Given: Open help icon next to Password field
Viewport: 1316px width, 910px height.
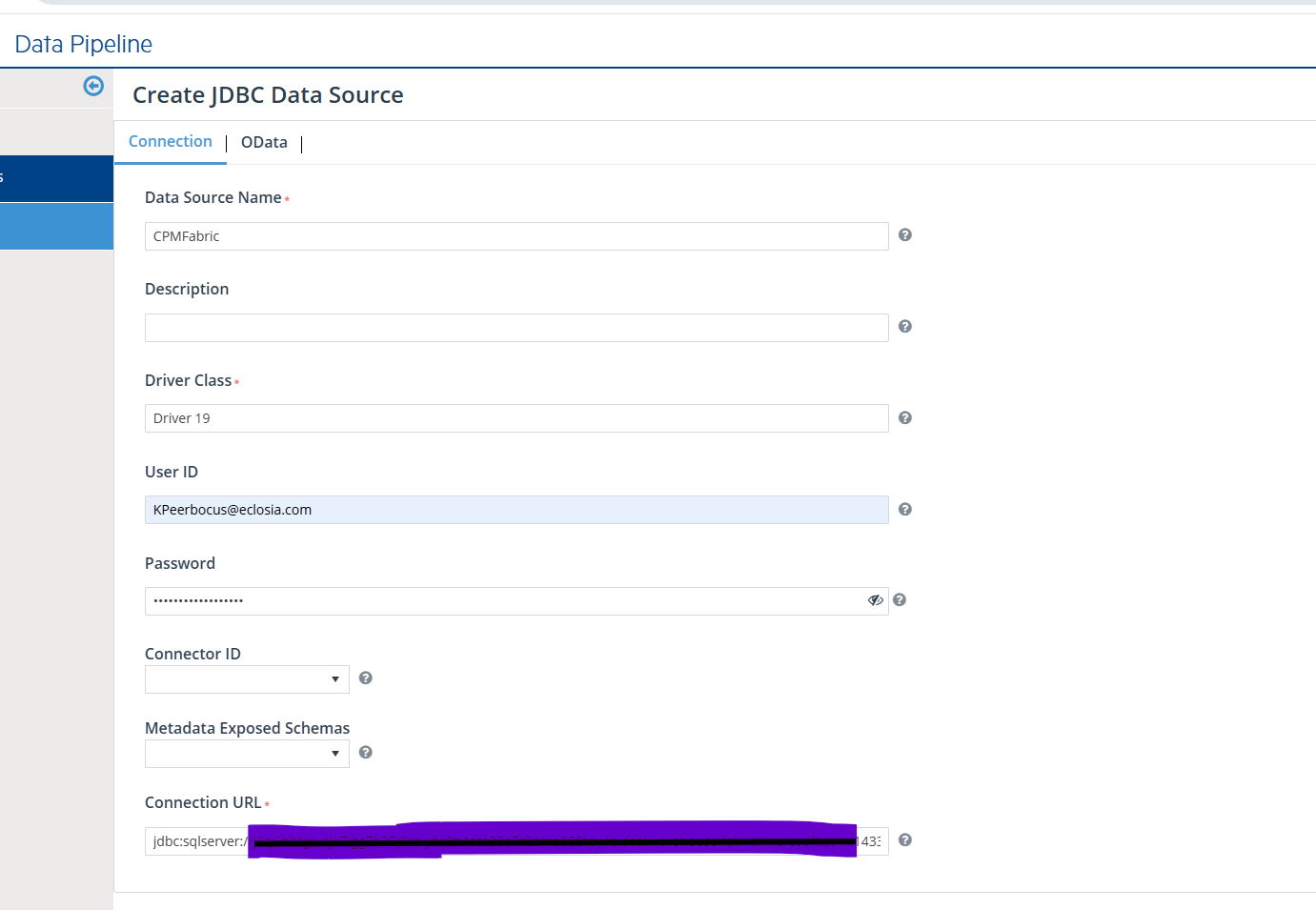Looking at the screenshot, I should pyautogui.click(x=900, y=600).
